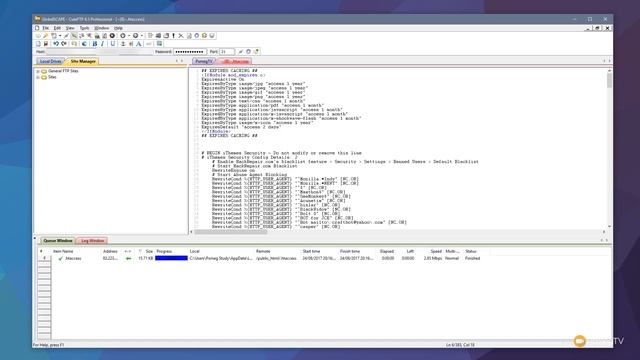Click the find icon in editor toolbar
This screenshot has width=640, height=360.
74,44
